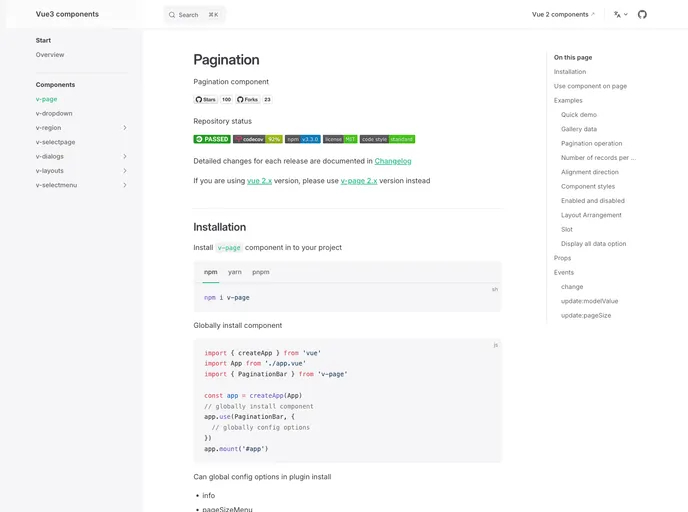Screen dimensions: 688x512
Task: Jump to update:modelValue event section
Action: click(x=589, y=301)
